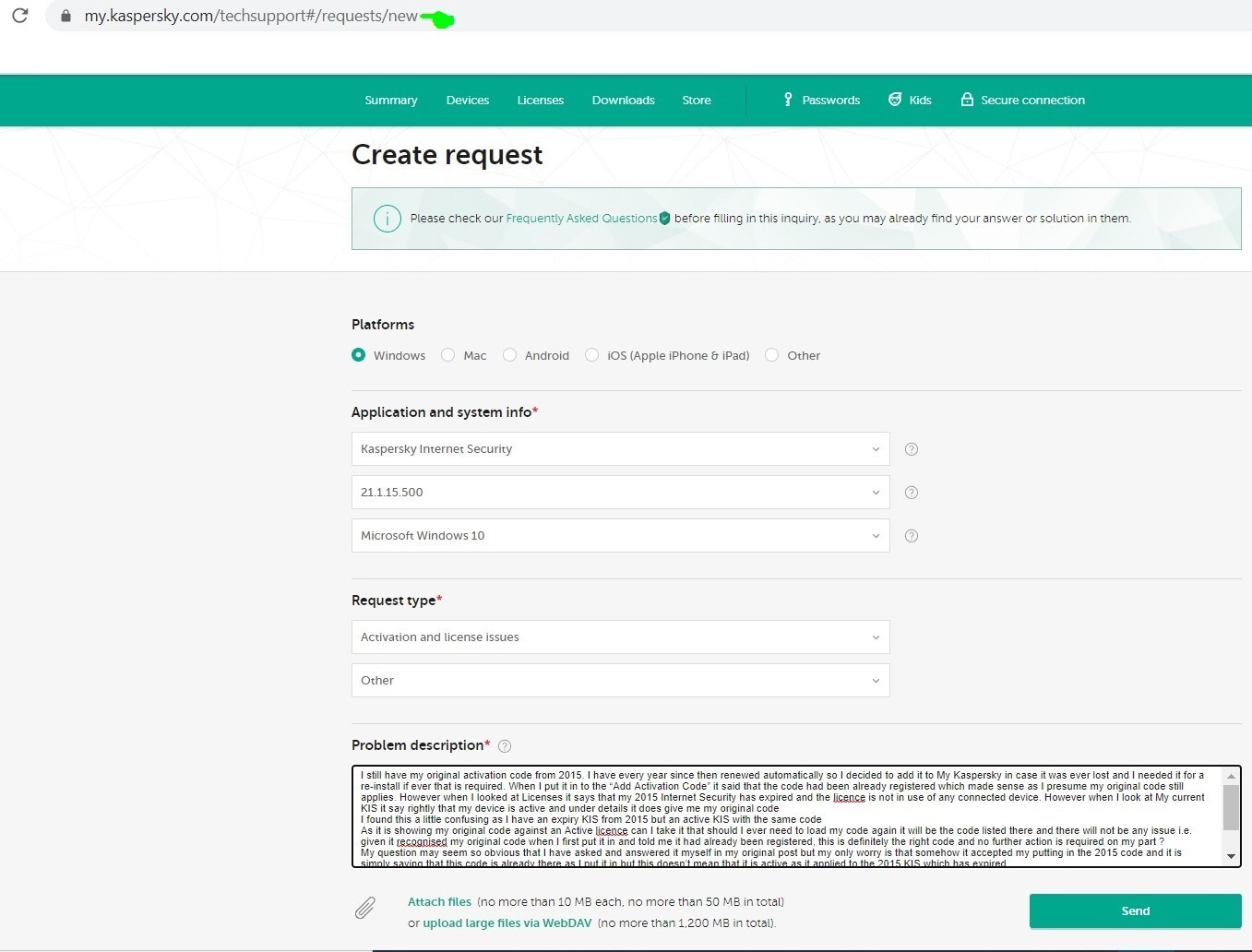
Task: Click the description scrollbar down arrow
Action: (x=1231, y=857)
